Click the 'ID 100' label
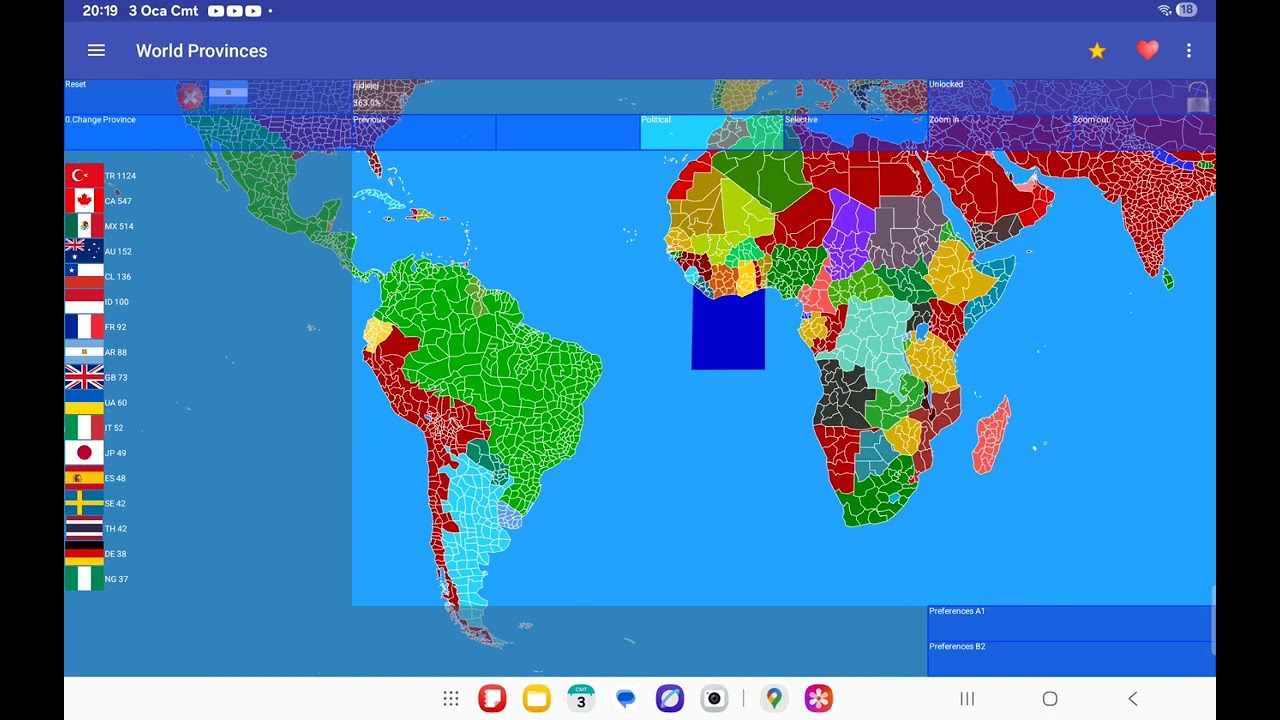This screenshot has height=720, width=1280. click(117, 302)
